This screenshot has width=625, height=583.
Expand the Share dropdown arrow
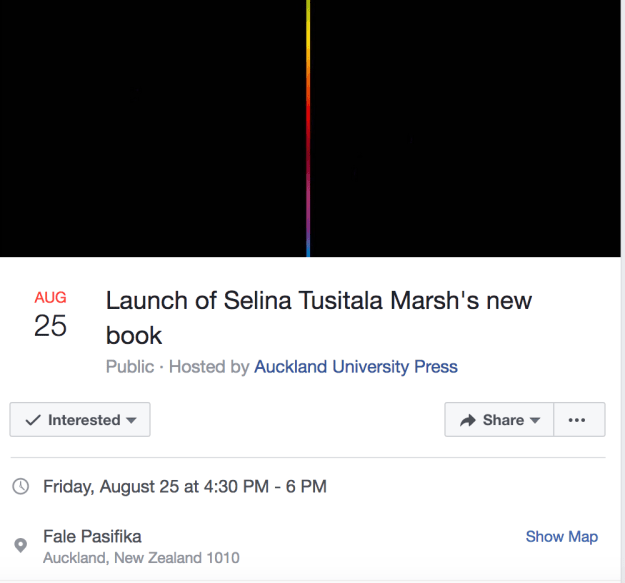(535, 421)
